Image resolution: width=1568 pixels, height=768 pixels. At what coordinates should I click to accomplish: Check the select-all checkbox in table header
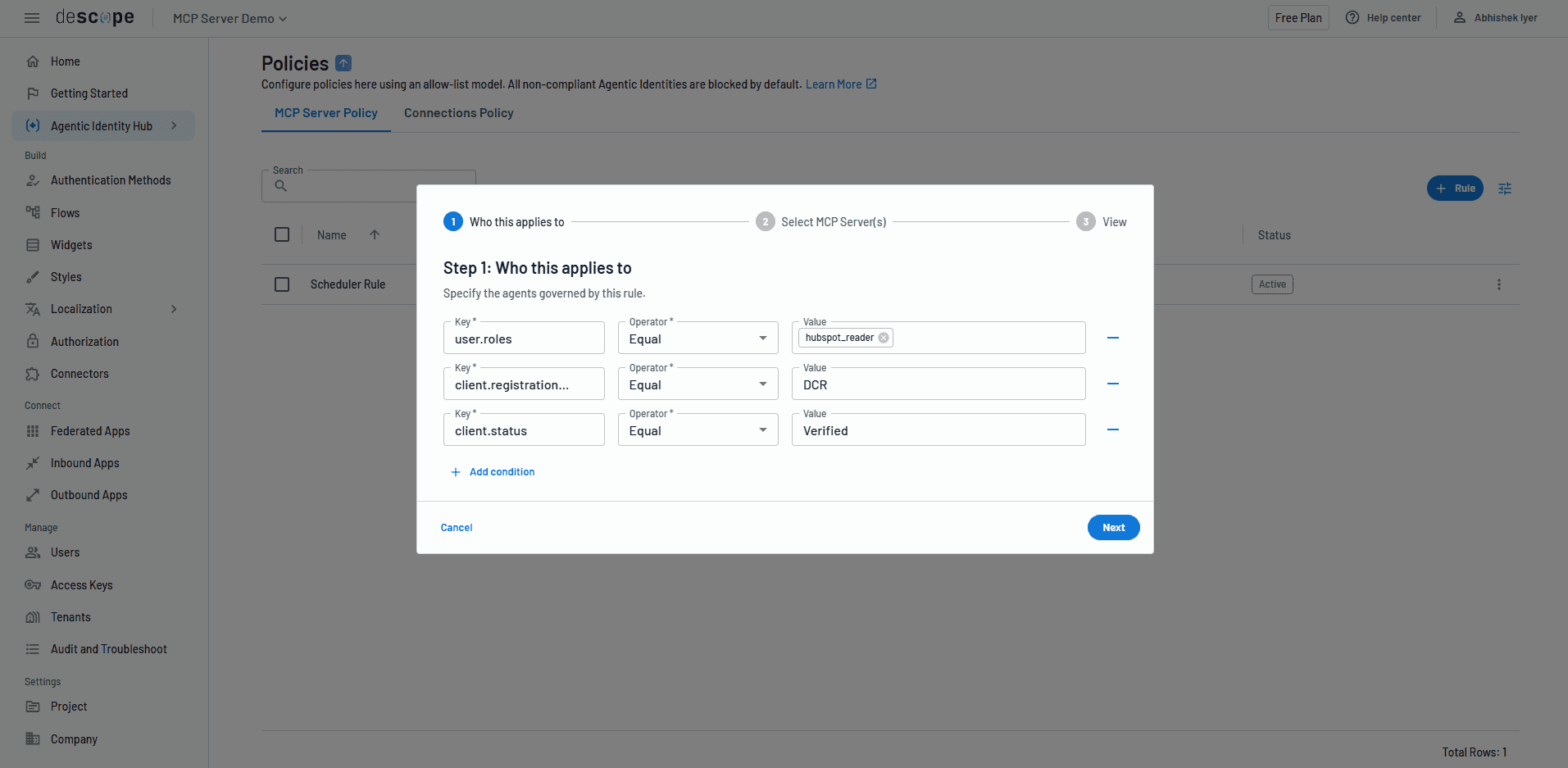point(282,234)
